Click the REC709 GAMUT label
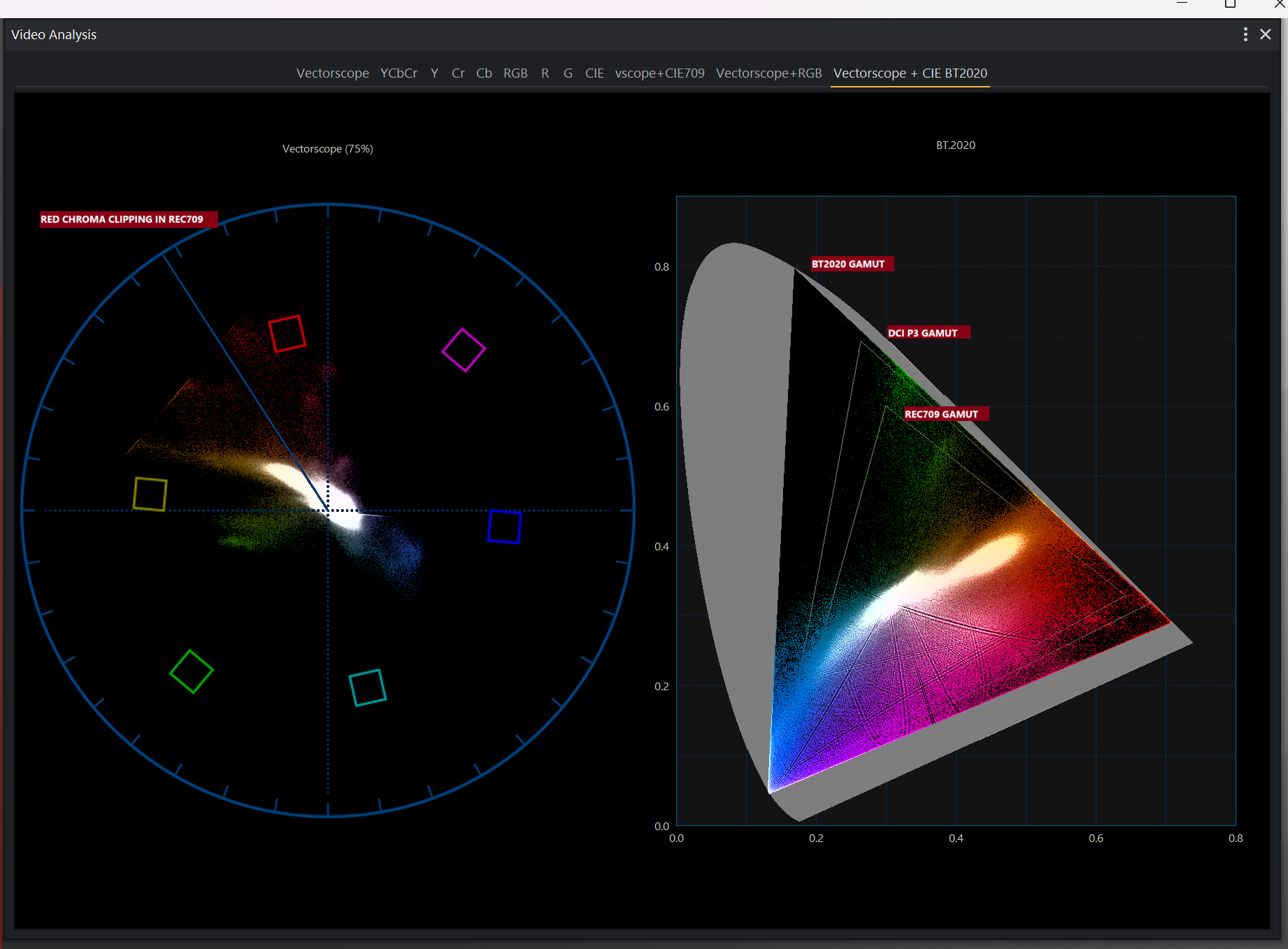Screen dimensions: 1288x949 pyautogui.click(x=943, y=413)
